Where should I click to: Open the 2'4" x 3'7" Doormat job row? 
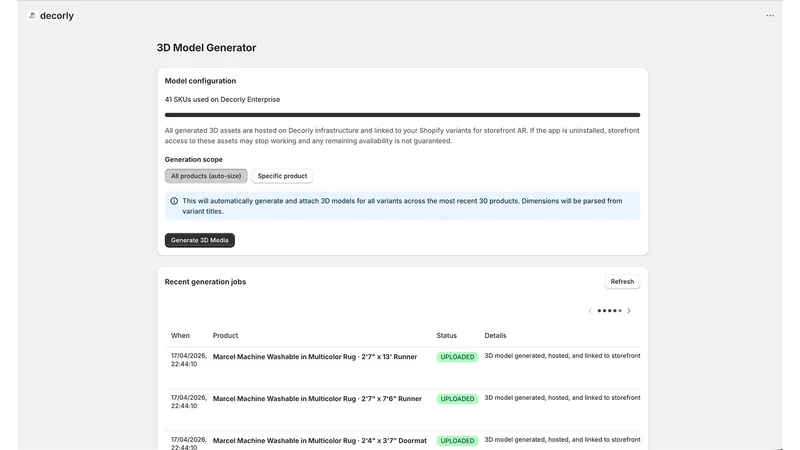402,441
